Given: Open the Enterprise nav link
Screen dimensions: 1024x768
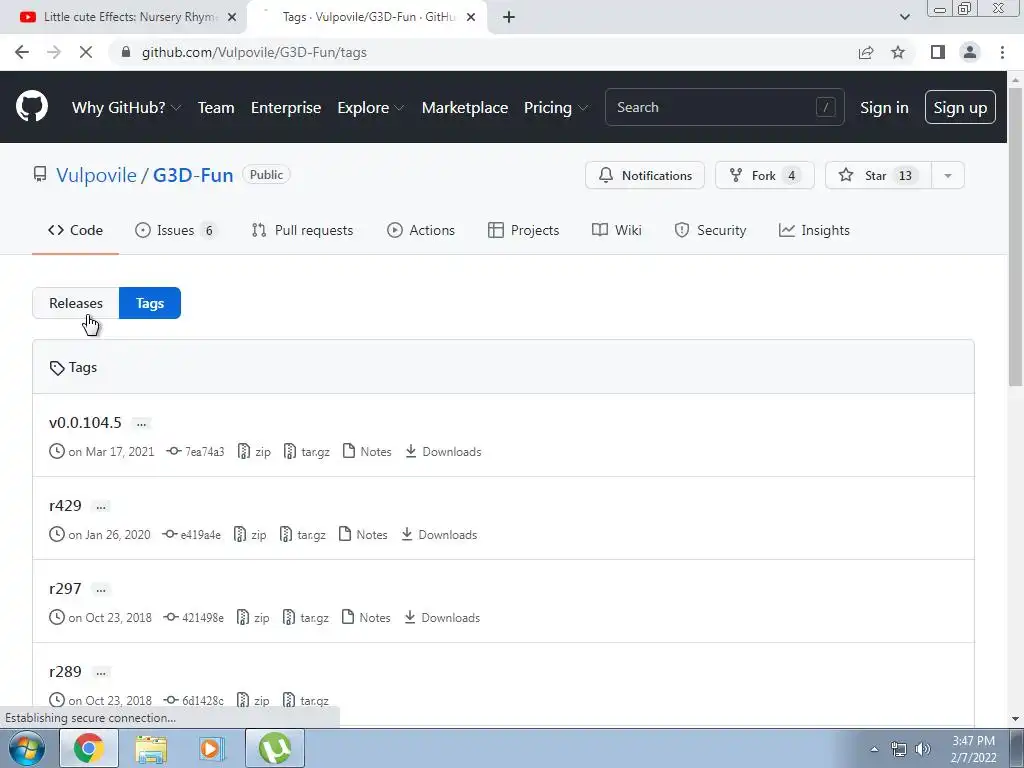Looking at the screenshot, I should tap(286, 108).
